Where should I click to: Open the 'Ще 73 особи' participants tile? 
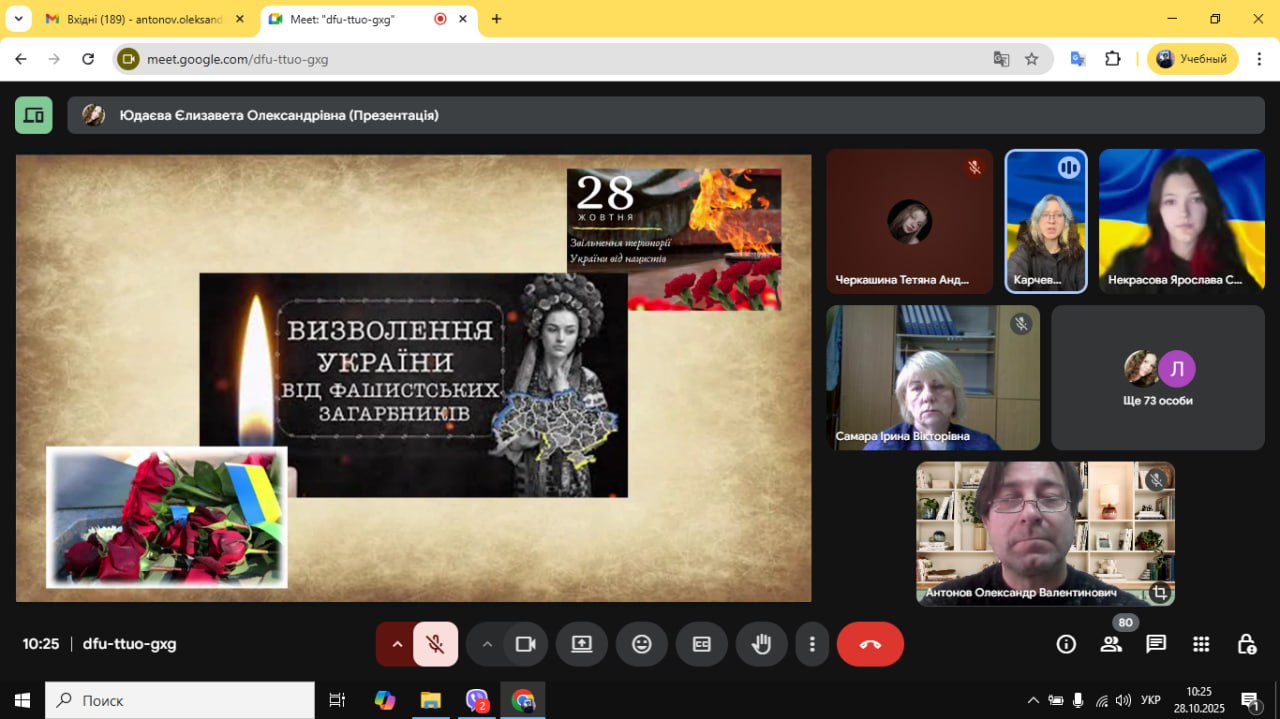[1157, 378]
